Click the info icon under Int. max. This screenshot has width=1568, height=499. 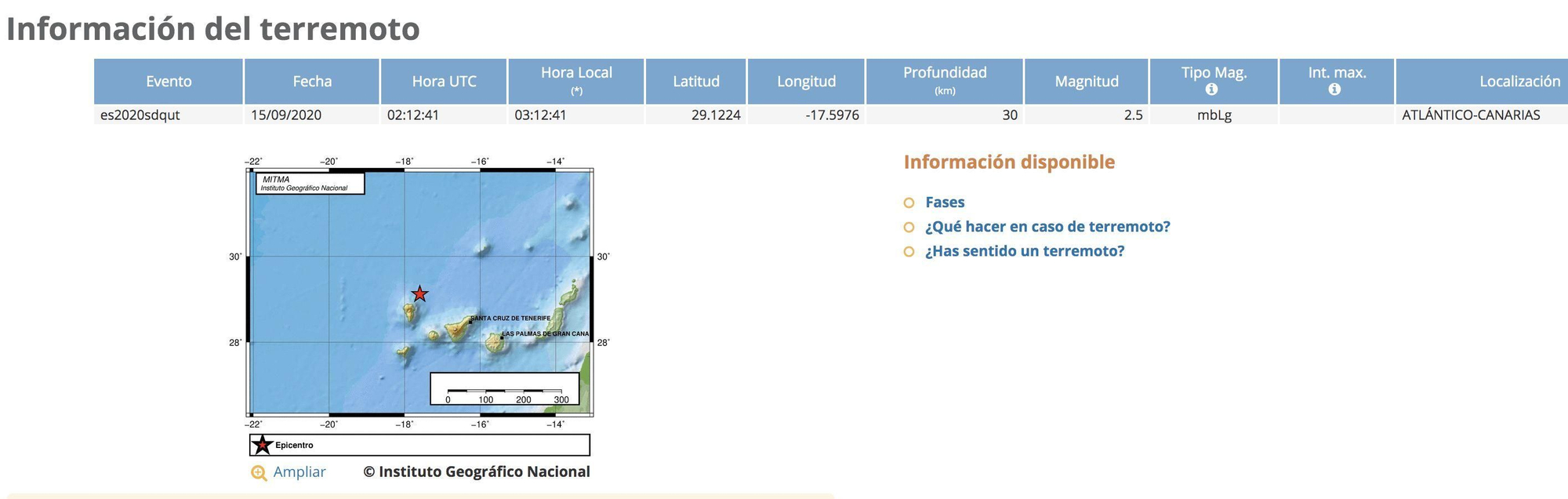[1334, 89]
